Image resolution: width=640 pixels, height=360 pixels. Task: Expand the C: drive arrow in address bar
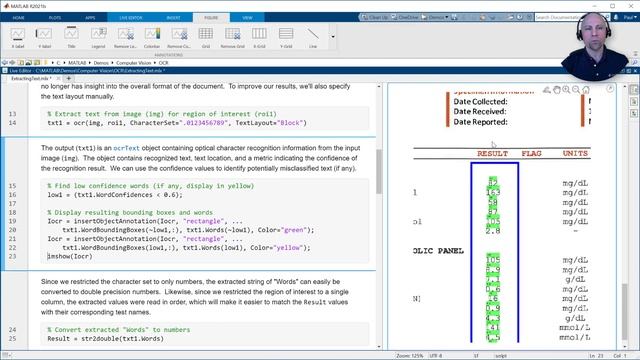[64, 63]
